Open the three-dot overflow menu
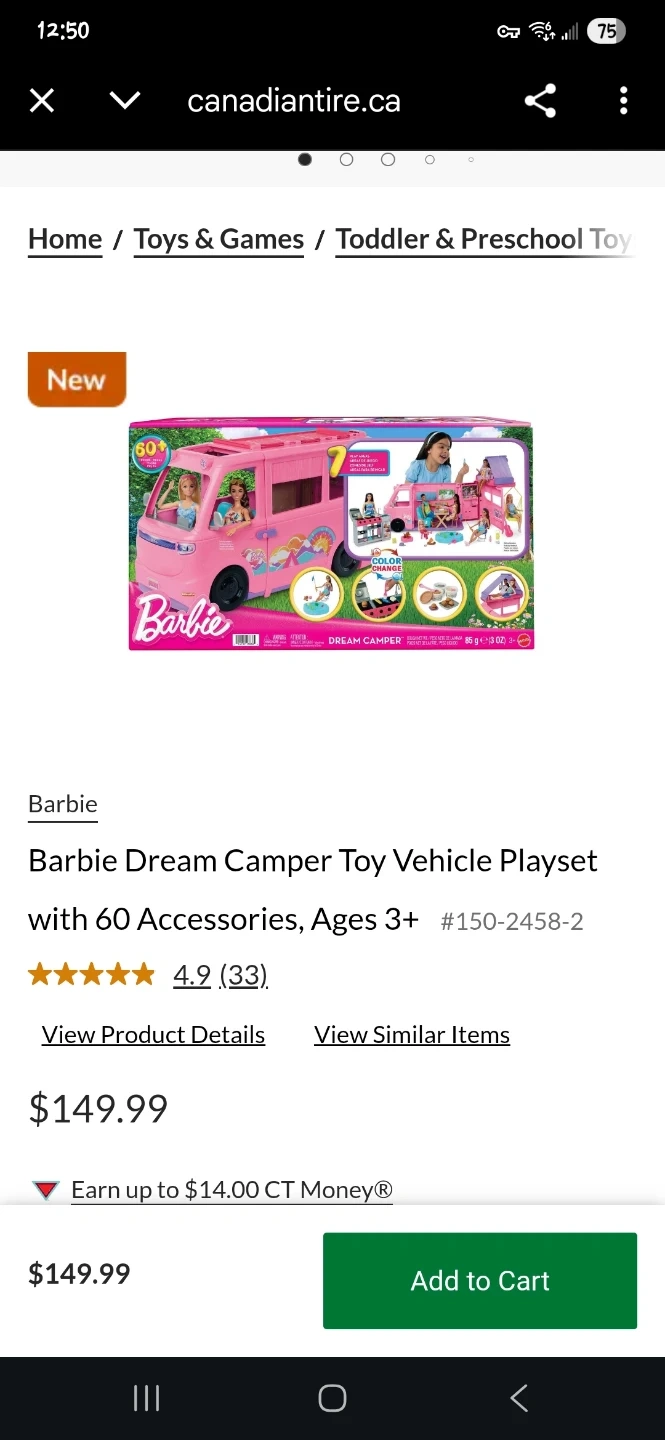Screen dimensions: 665x1440 point(623,101)
